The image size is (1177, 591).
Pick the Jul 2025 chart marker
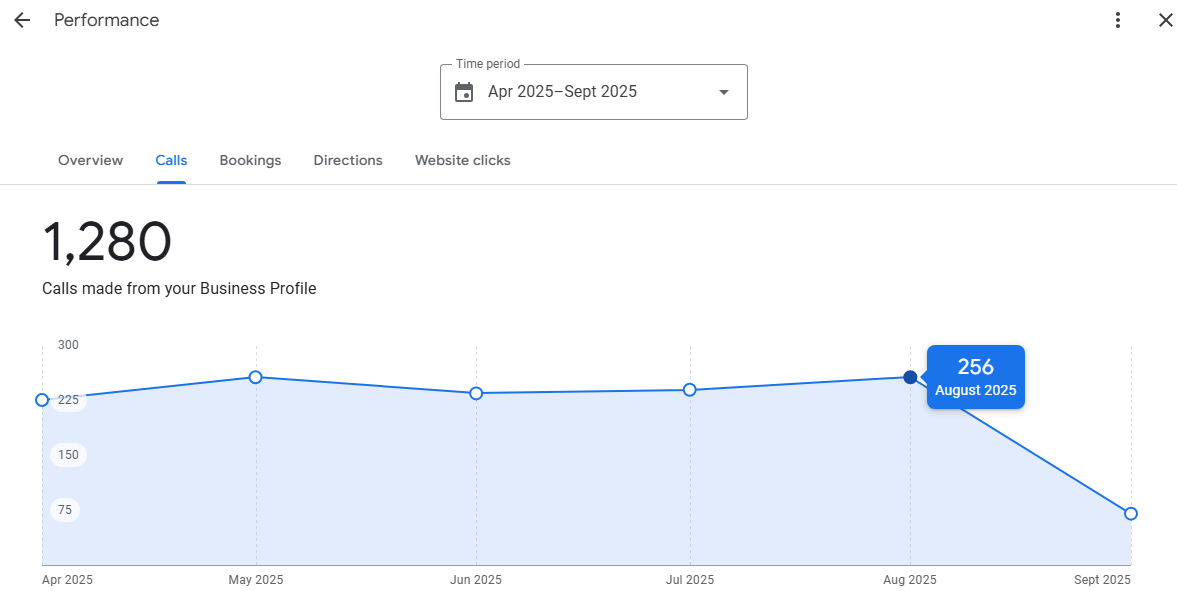(690, 390)
